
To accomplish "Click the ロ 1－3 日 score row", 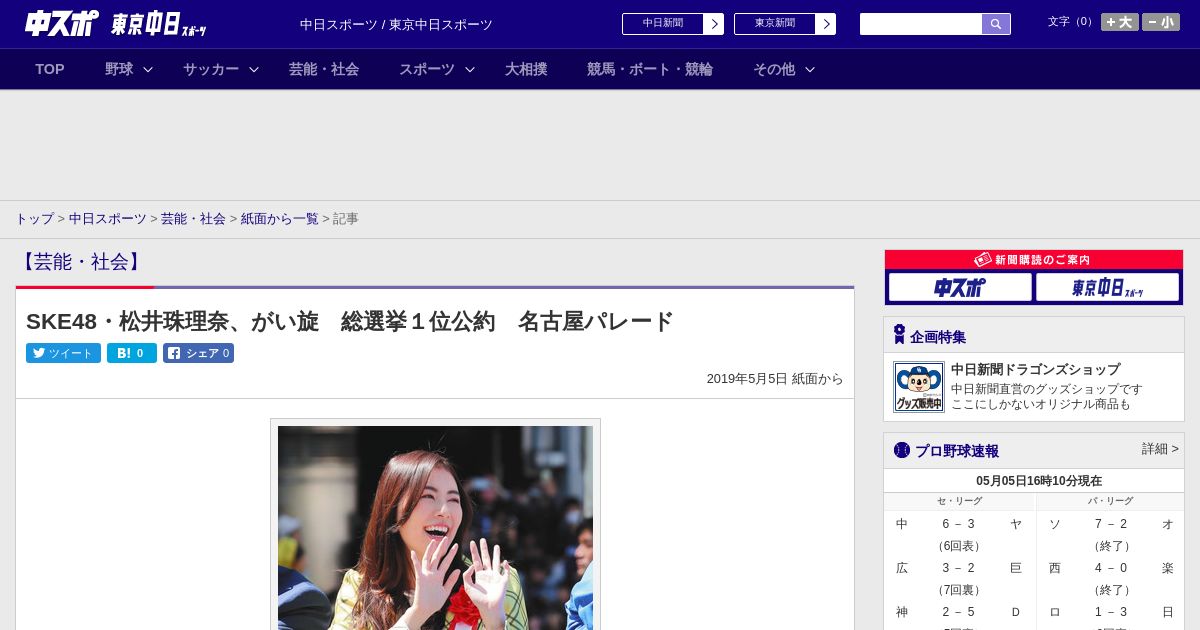I will click(1110, 612).
